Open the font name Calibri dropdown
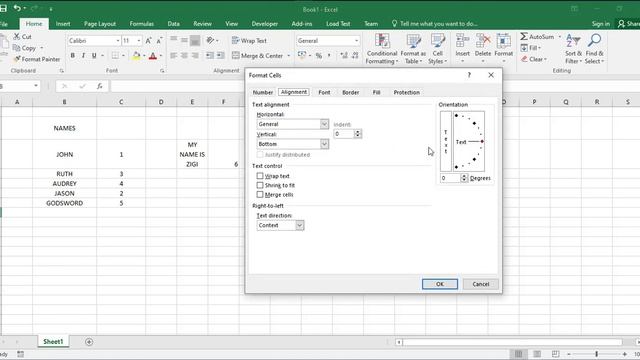 coord(118,41)
